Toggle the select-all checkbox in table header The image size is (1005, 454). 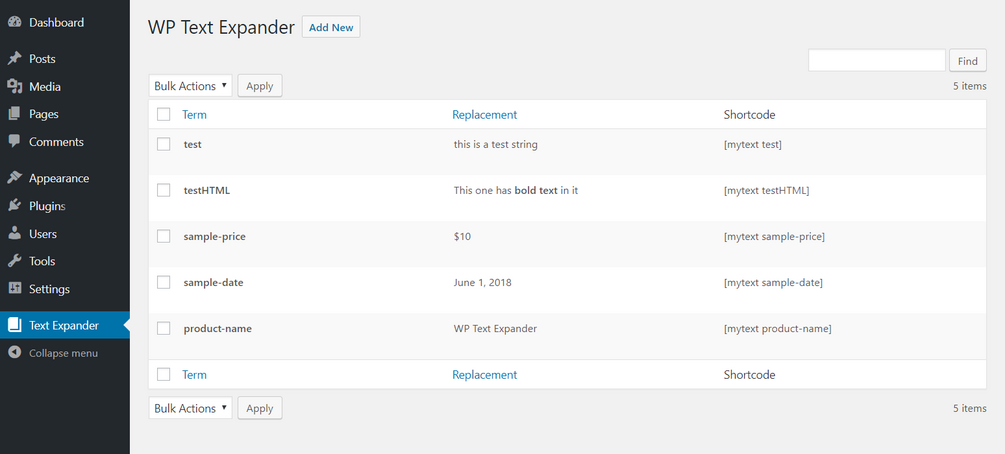tap(164, 115)
